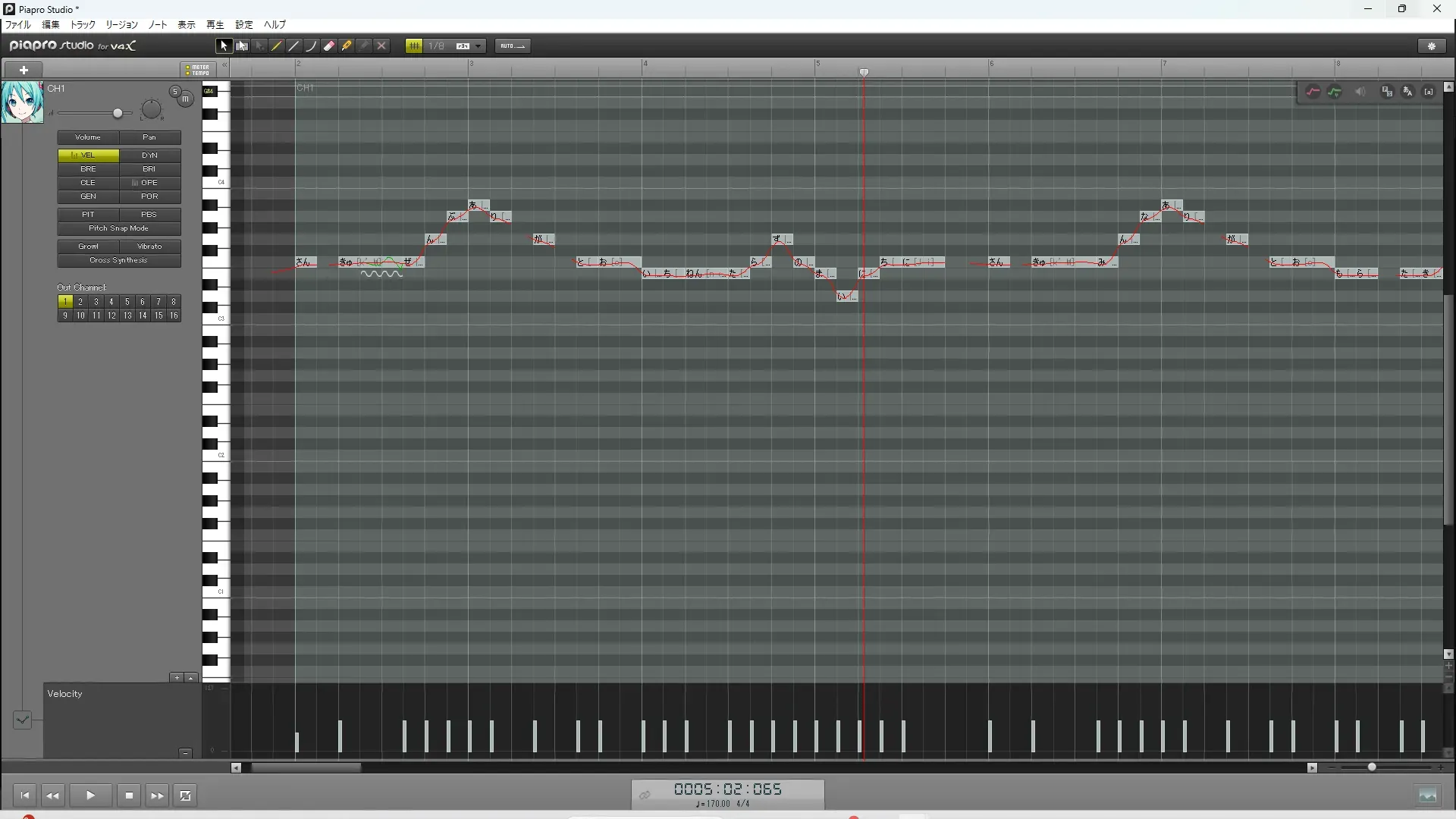Select the Eraser tool
This screenshot has width=1456, height=819.
tap(329, 46)
